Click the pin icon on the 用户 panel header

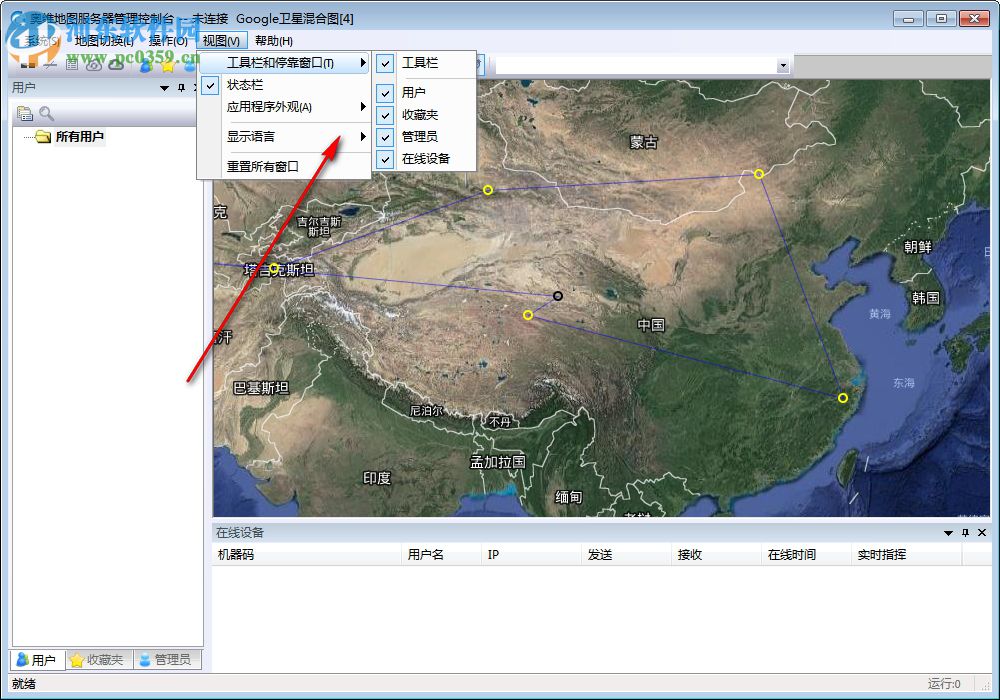tap(180, 87)
